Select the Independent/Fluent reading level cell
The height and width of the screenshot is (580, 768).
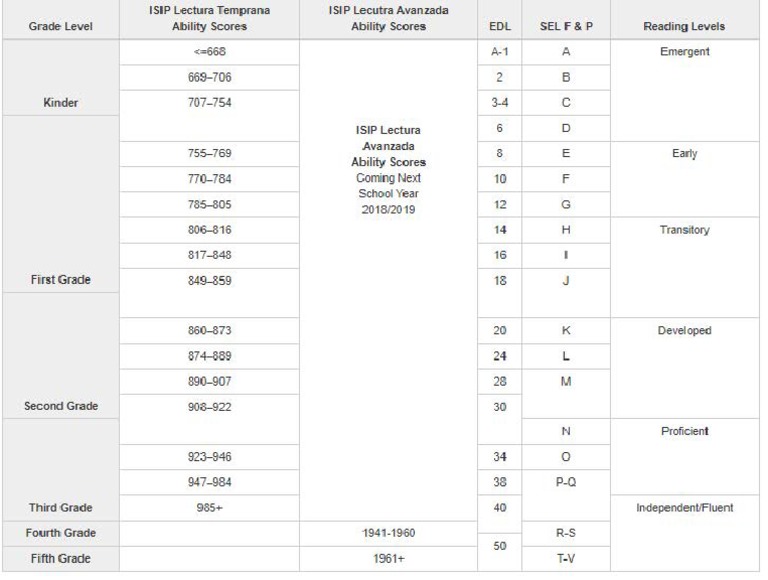point(685,508)
